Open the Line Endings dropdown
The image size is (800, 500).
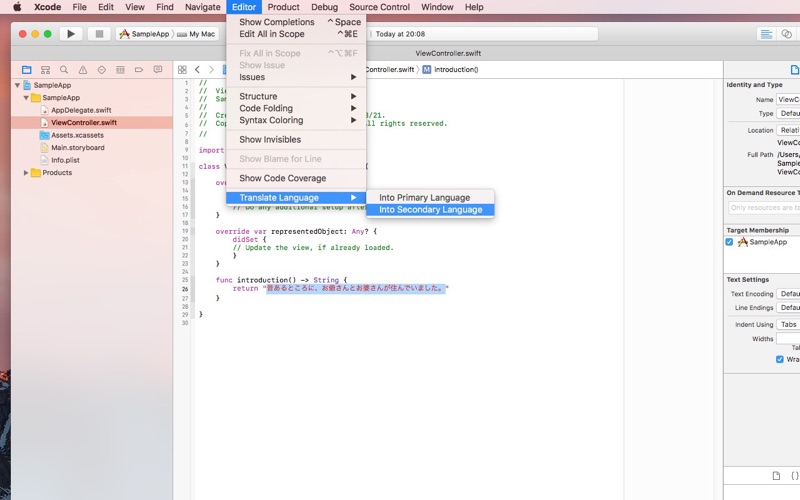click(788, 308)
